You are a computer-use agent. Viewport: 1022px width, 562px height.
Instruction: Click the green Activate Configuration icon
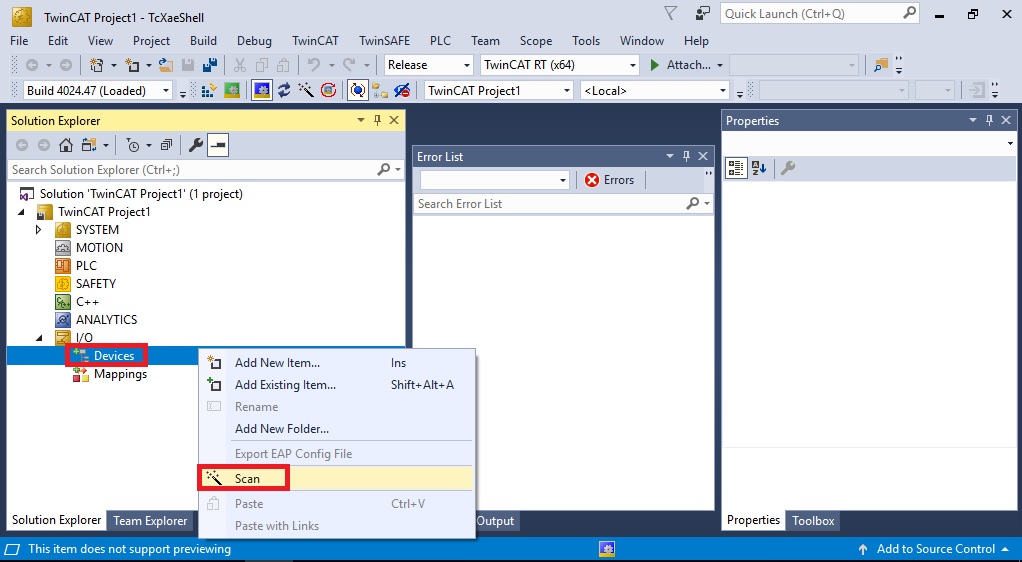click(231, 90)
